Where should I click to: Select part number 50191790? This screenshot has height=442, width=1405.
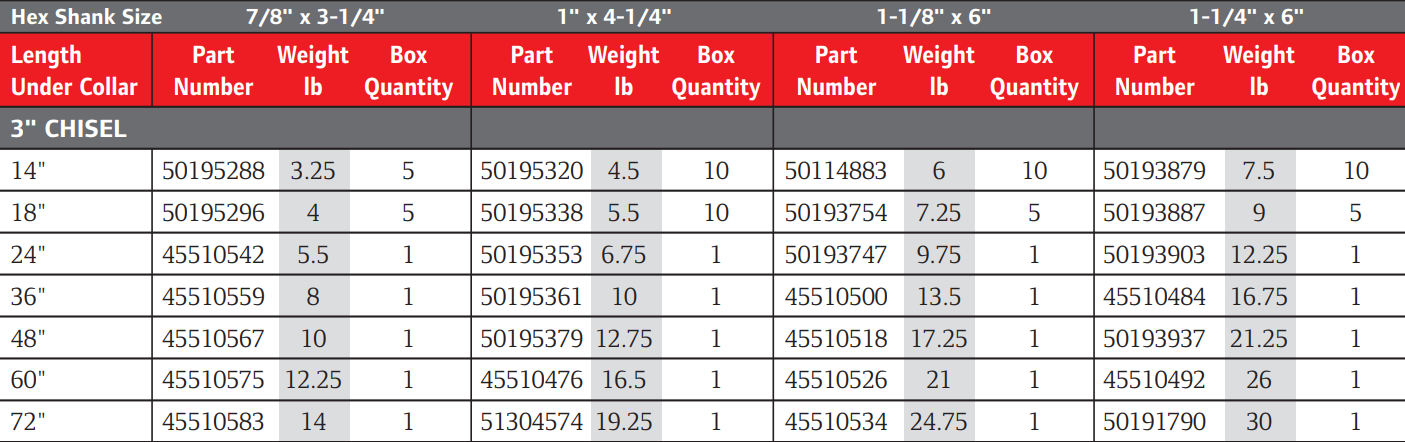[1154, 423]
